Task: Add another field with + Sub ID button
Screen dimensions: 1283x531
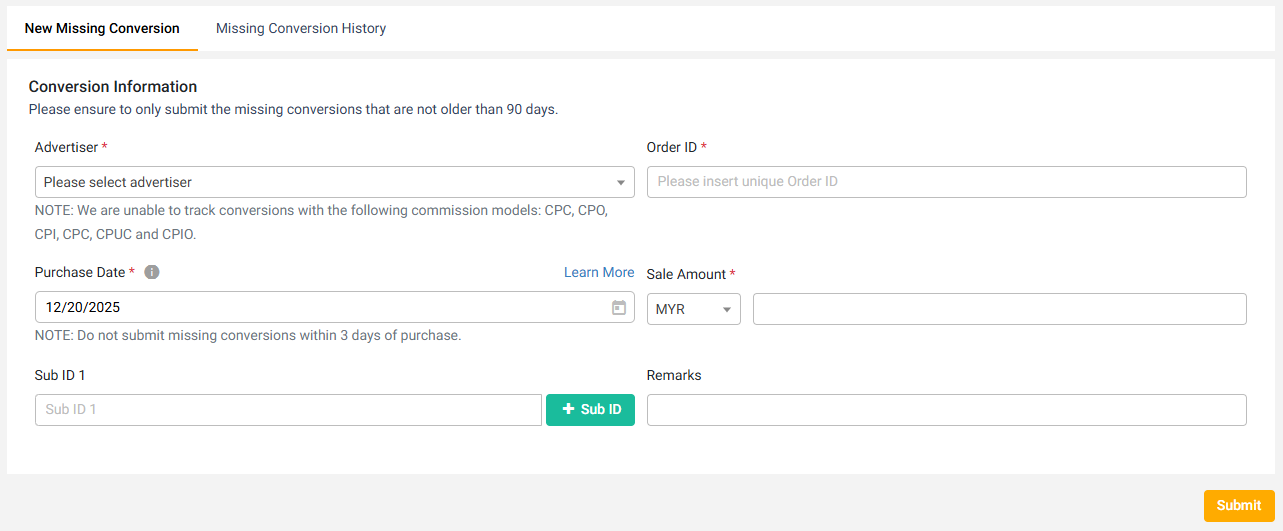Action: (x=590, y=410)
